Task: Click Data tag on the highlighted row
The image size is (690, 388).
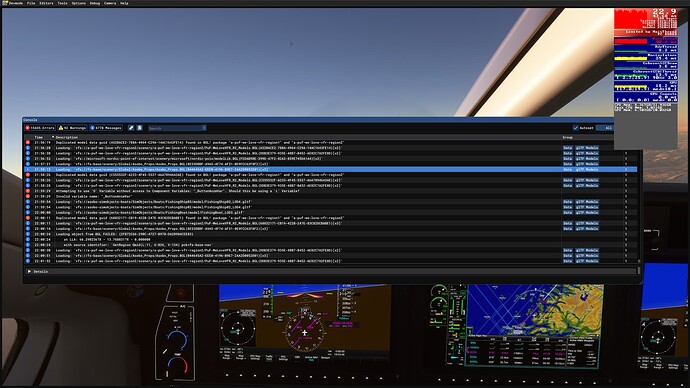Action: (568, 169)
